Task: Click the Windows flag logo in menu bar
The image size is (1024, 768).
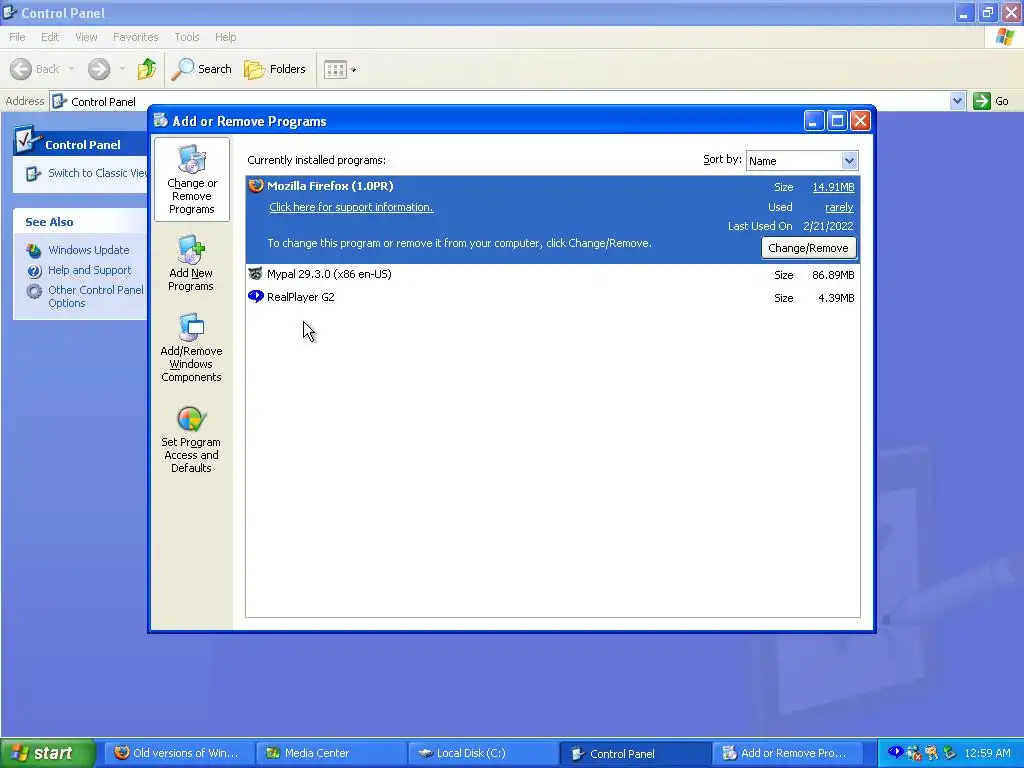Action: pos(1005,37)
